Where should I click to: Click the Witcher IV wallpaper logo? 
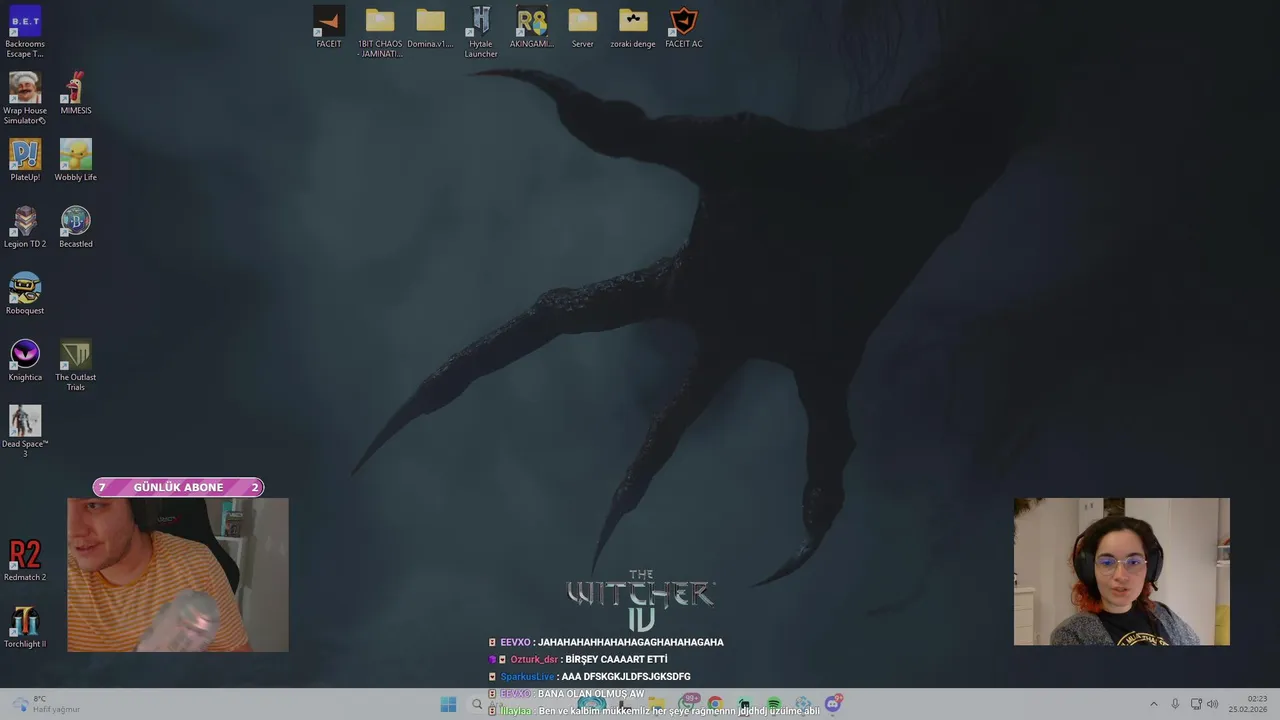click(641, 601)
